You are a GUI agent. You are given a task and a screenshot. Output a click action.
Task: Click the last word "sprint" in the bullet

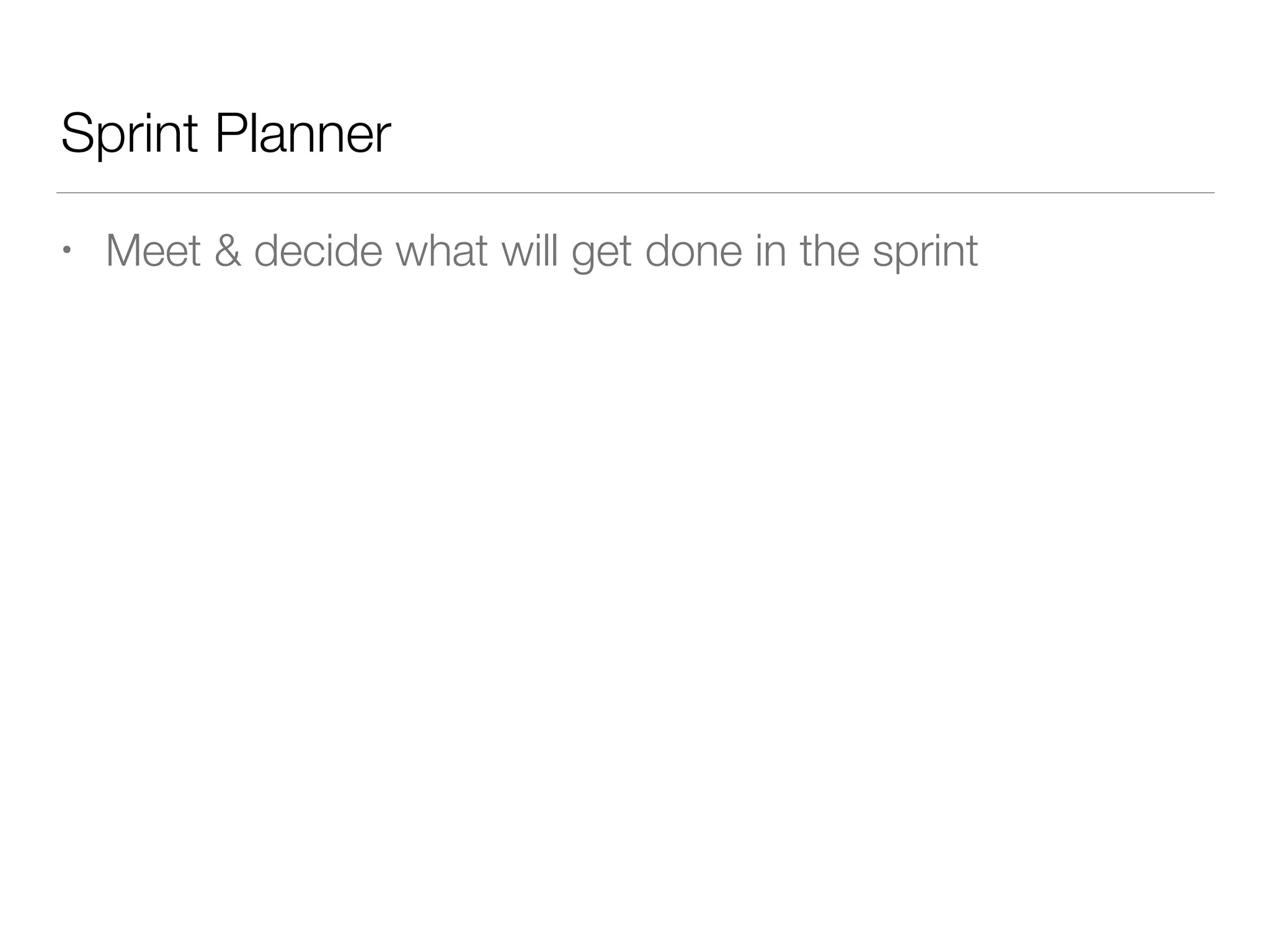tap(925, 253)
